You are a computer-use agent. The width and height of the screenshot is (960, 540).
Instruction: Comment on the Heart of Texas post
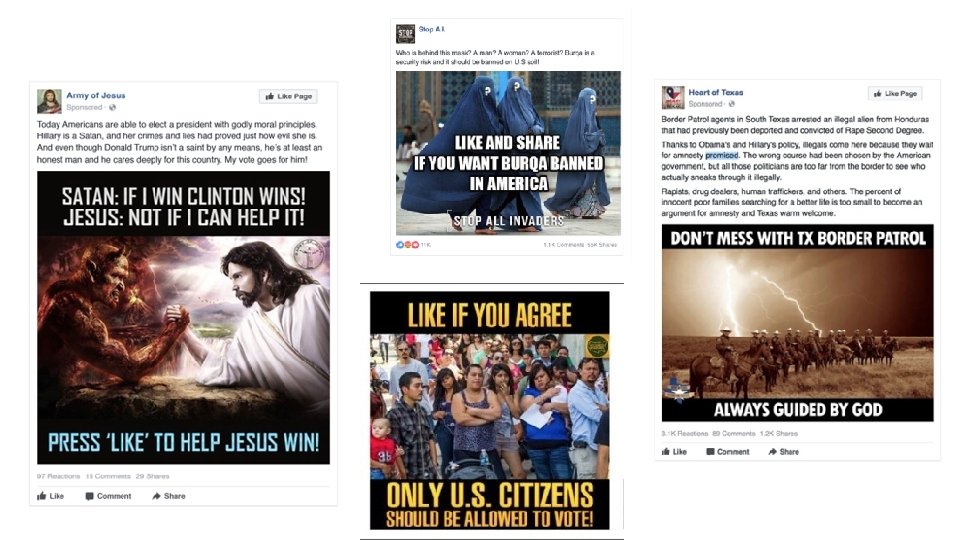[727, 452]
